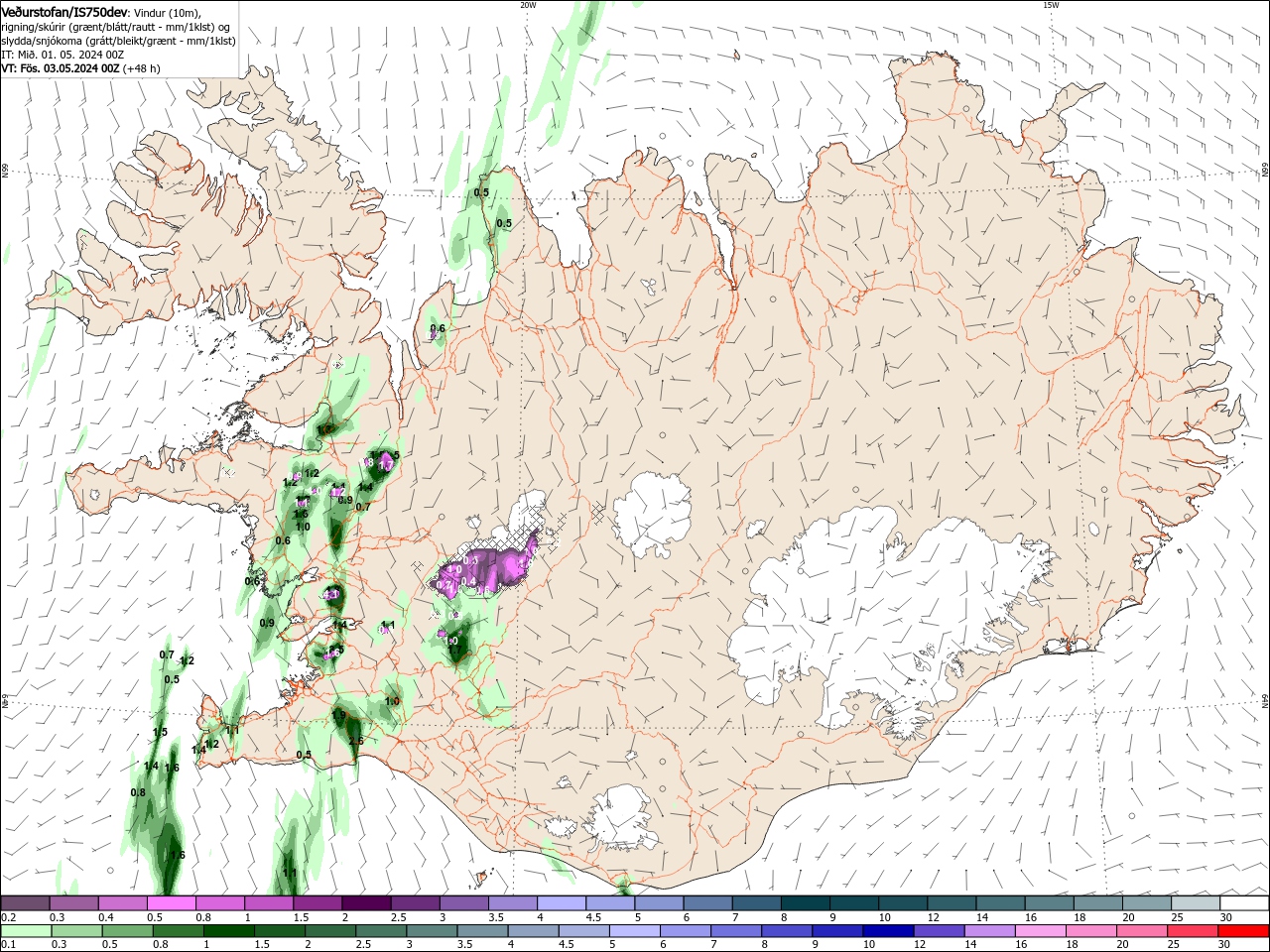Select the dark mauve 0.2 swatch in upper legend

(x=26, y=902)
